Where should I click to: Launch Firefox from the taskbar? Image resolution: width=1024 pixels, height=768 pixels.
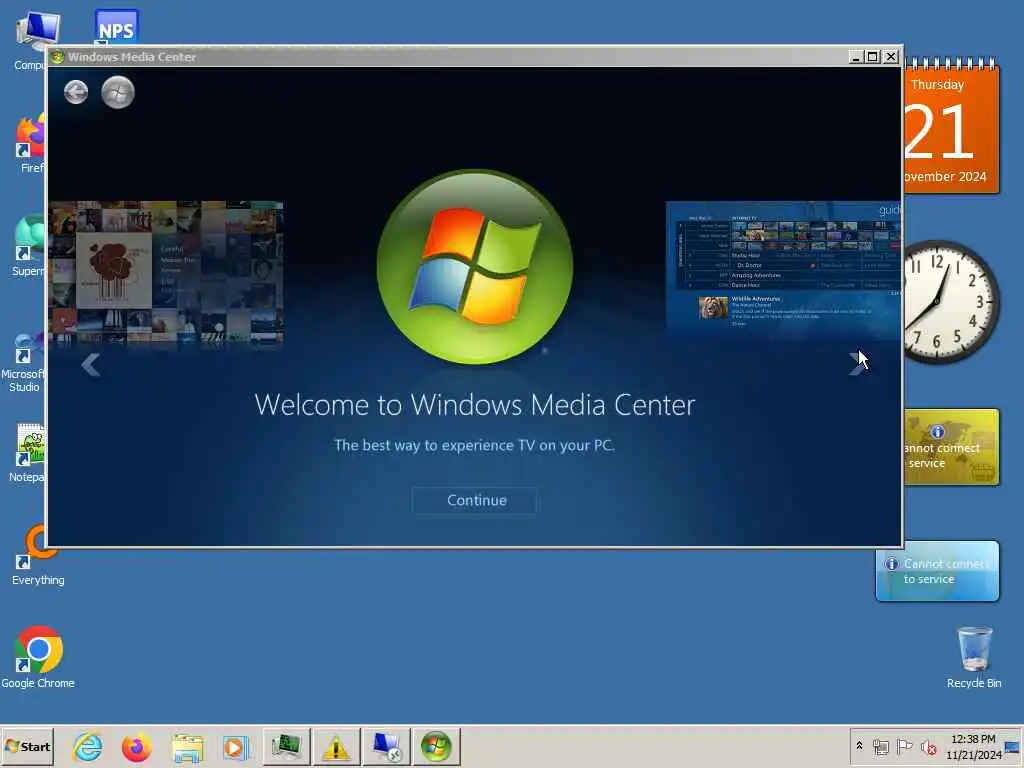click(136, 747)
